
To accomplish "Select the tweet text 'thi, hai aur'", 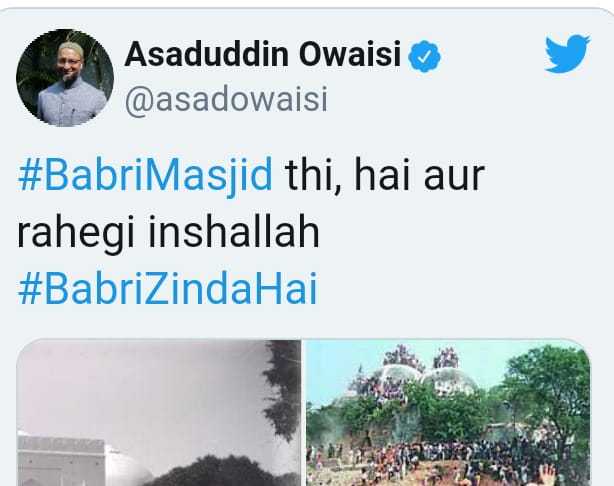I will click(x=385, y=175).
